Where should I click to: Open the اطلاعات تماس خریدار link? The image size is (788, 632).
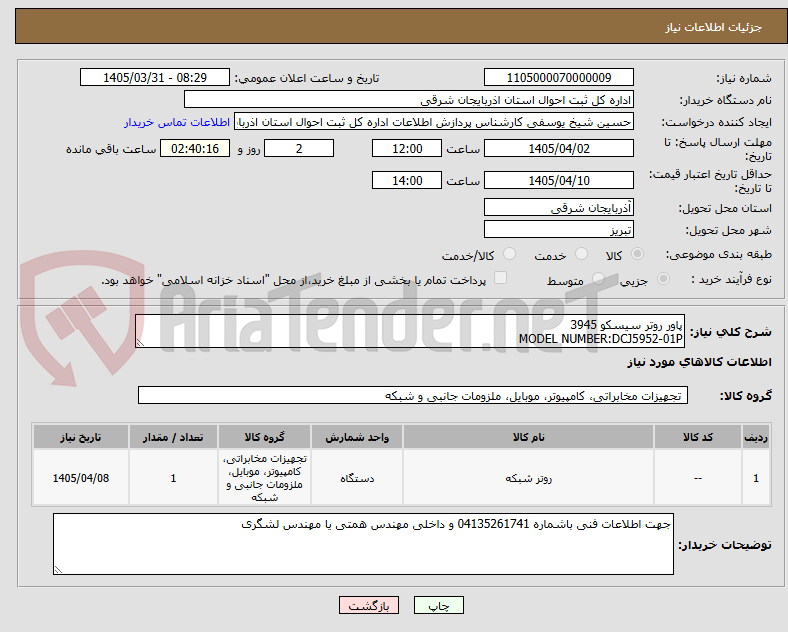coord(177,122)
